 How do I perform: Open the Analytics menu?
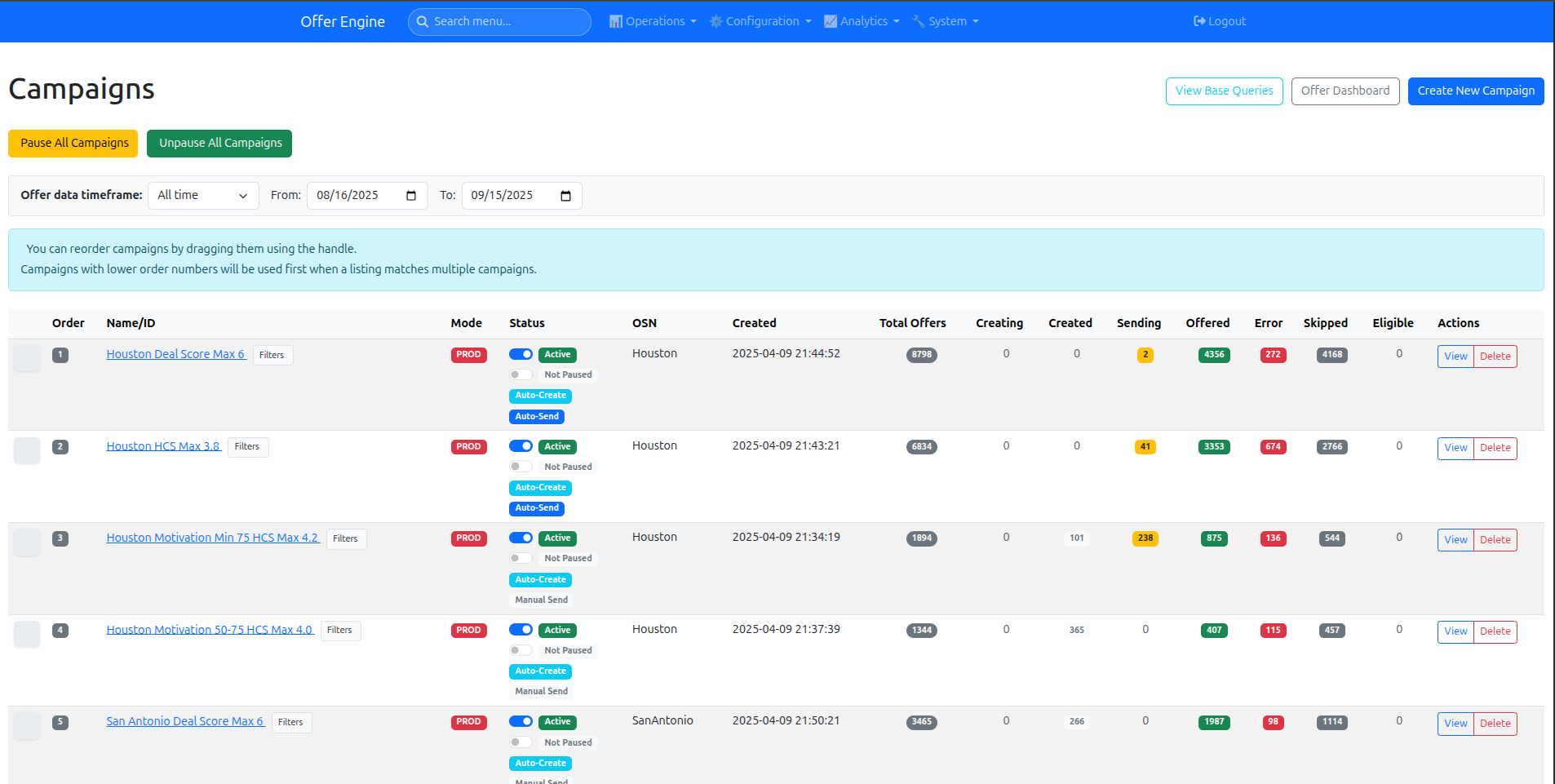(x=862, y=21)
